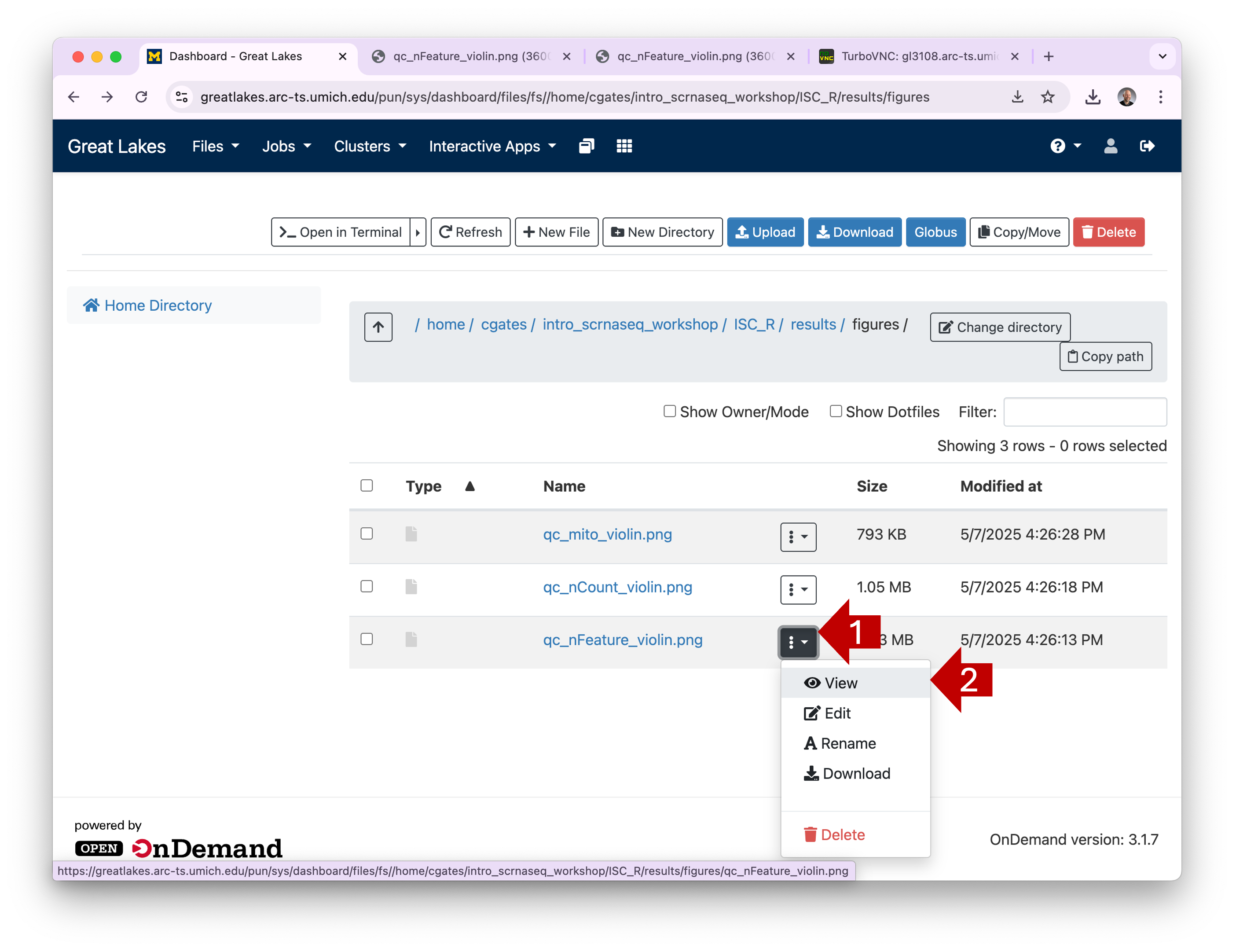Click into the Filter text field

[x=1084, y=412]
